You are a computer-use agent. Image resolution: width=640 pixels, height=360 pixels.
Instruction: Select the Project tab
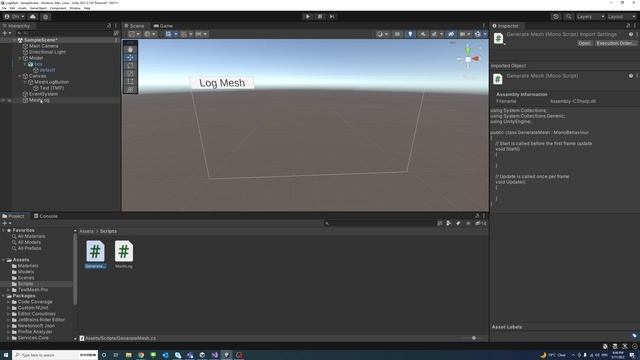(13, 216)
